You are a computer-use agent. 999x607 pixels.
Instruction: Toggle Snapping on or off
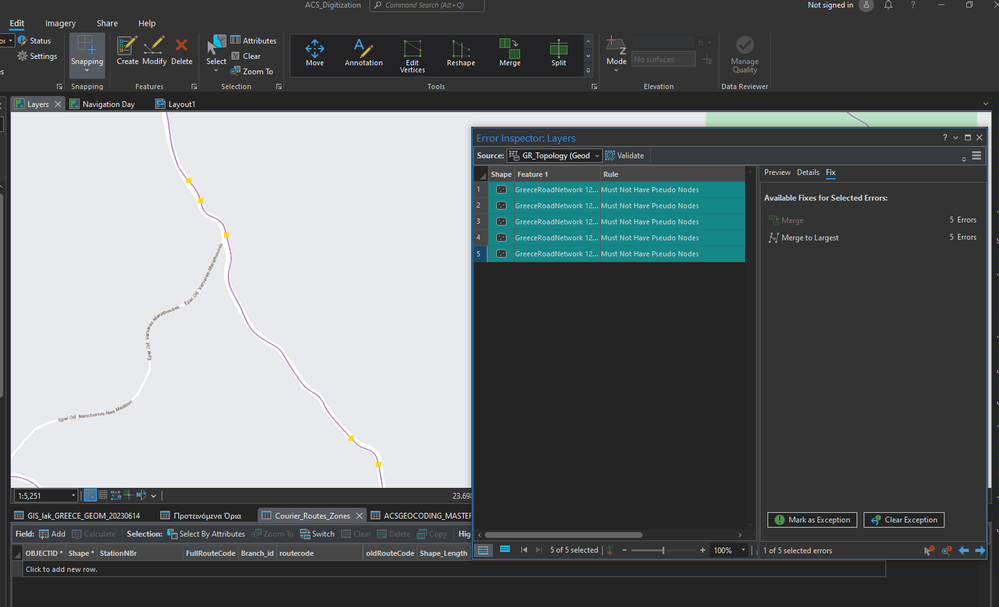(x=87, y=50)
